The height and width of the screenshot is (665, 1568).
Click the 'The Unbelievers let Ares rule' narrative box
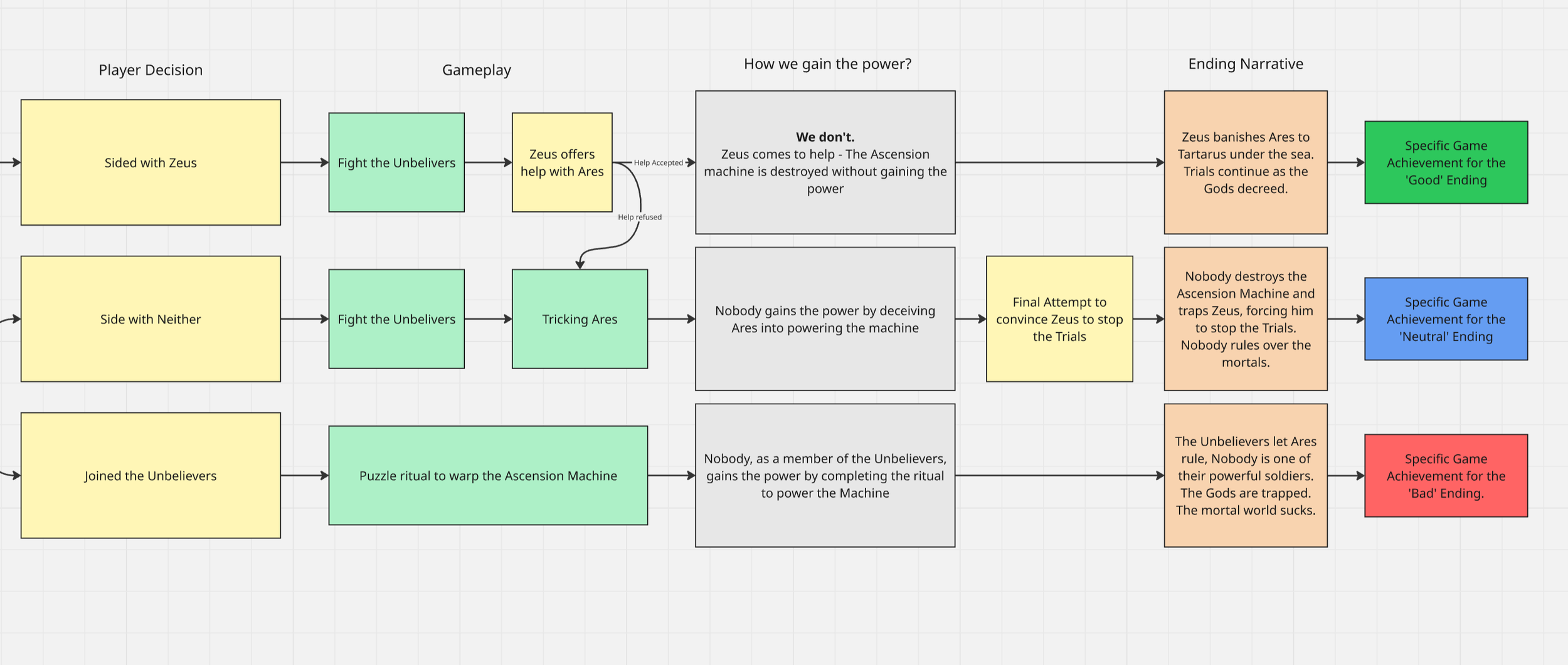tap(1245, 475)
